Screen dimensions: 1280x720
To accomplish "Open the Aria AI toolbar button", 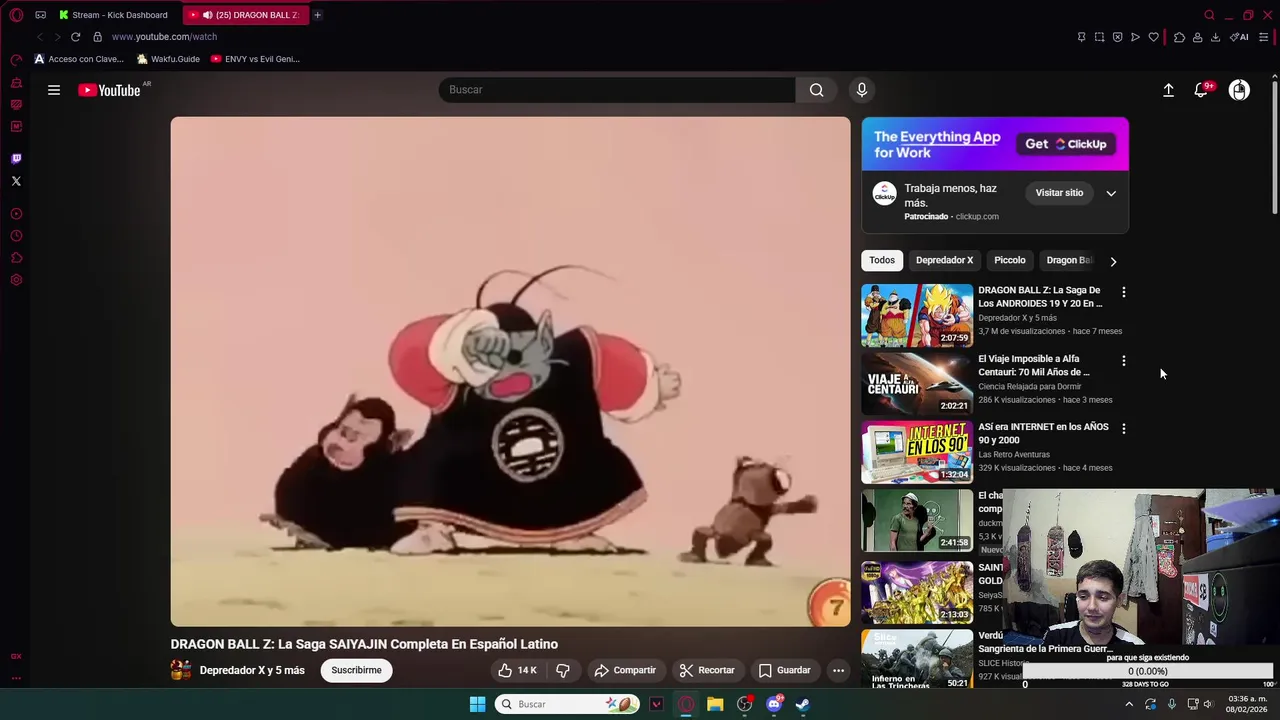I will [x=1239, y=37].
